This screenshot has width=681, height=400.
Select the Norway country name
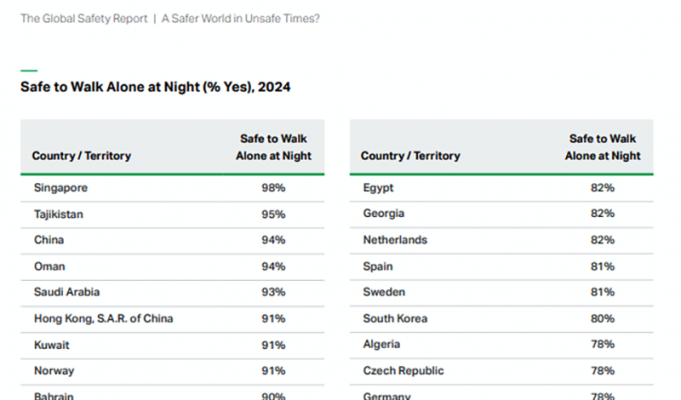point(53,370)
